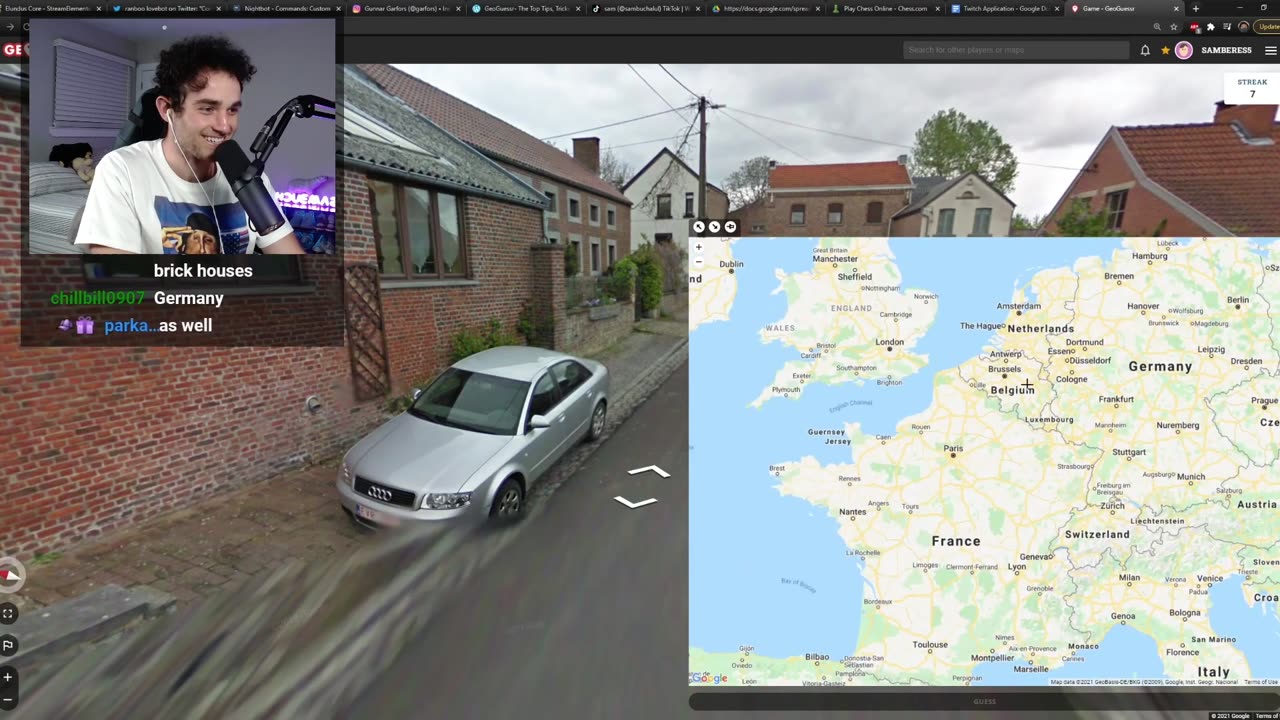Screen dimensions: 1280x720
Task: Open the browser extensions puzzle icon
Action: coord(1210,27)
